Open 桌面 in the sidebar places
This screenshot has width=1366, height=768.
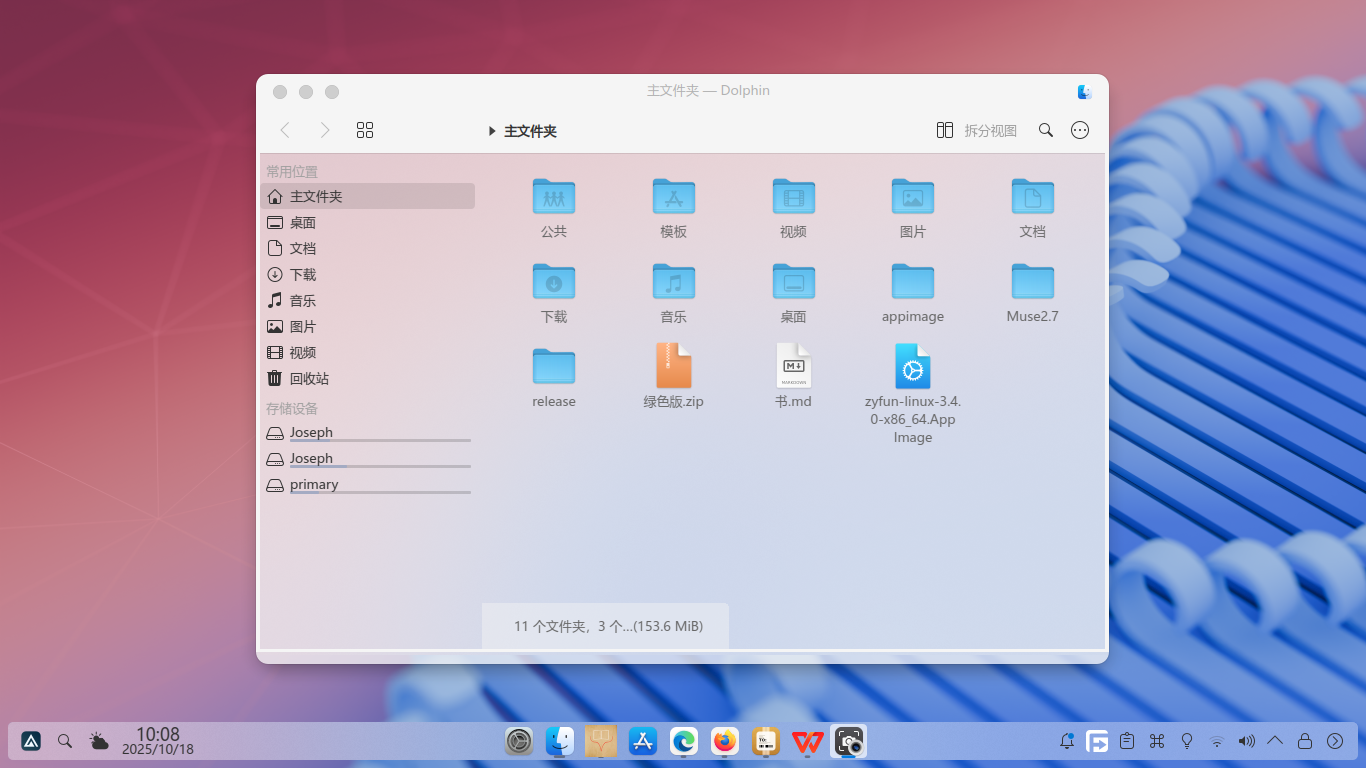[x=368, y=222]
